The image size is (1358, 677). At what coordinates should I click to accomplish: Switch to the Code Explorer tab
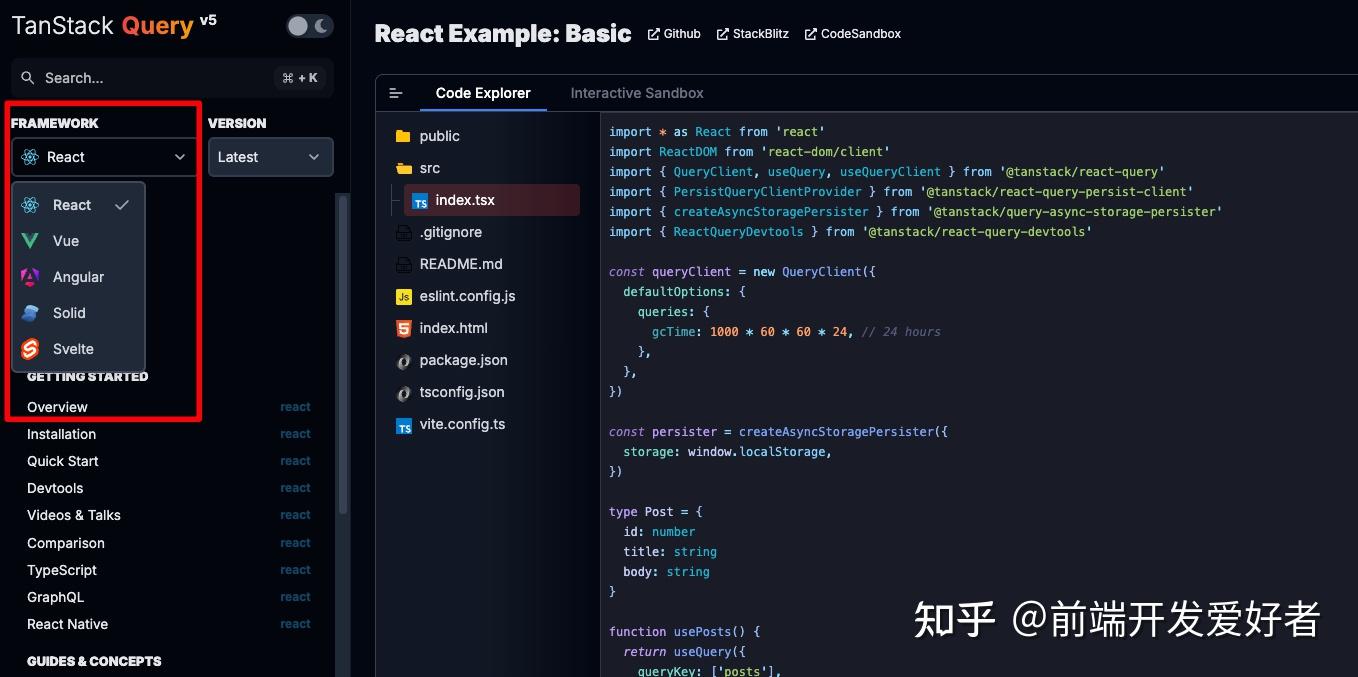tap(483, 93)
